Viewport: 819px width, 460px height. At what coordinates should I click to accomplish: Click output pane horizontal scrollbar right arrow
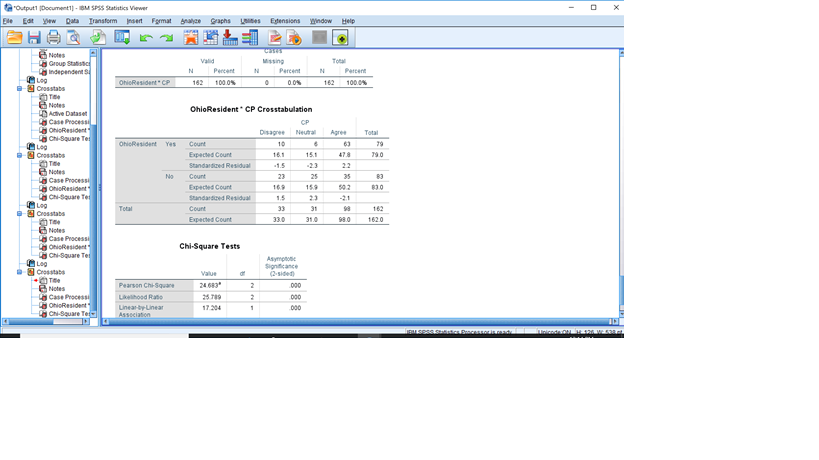(615, 322)
